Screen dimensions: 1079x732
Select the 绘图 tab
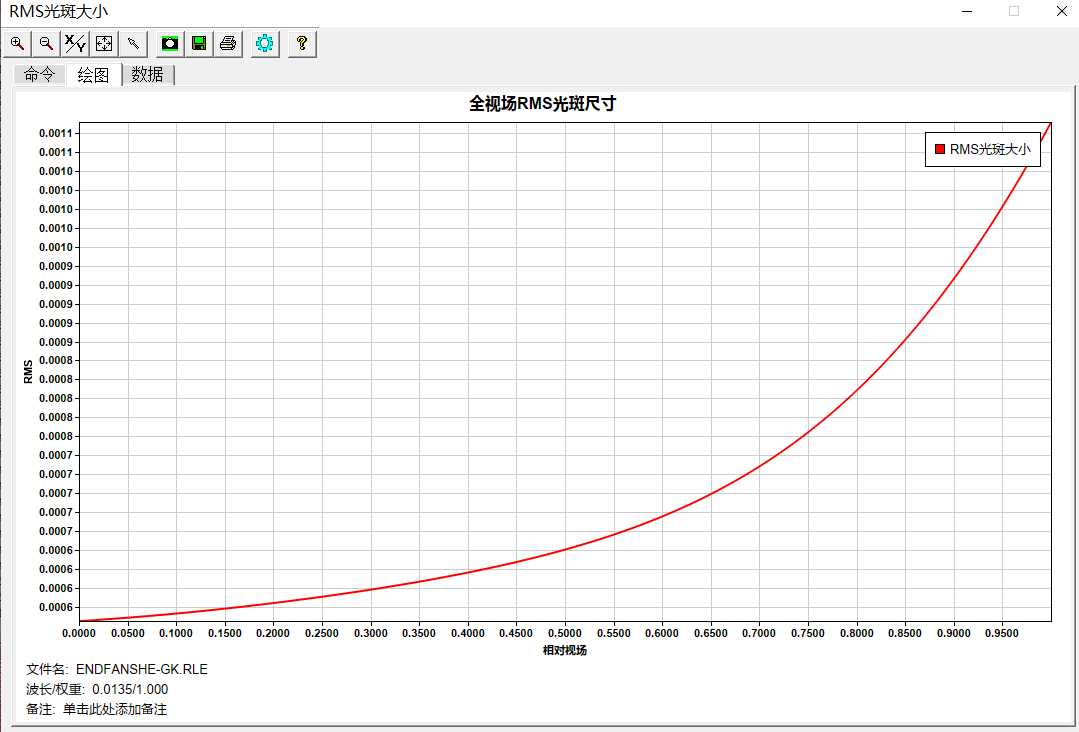[x=94, y=74]
